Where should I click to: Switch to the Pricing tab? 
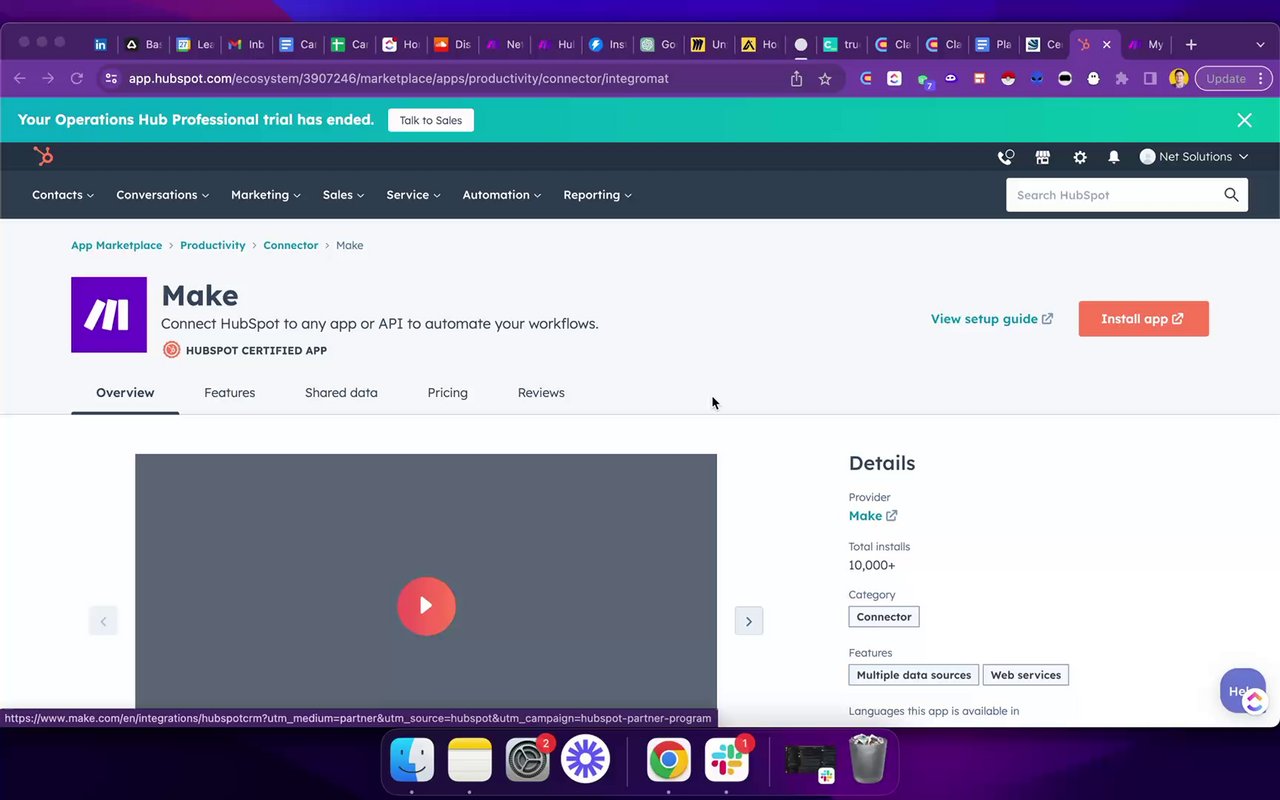point(448,393)
